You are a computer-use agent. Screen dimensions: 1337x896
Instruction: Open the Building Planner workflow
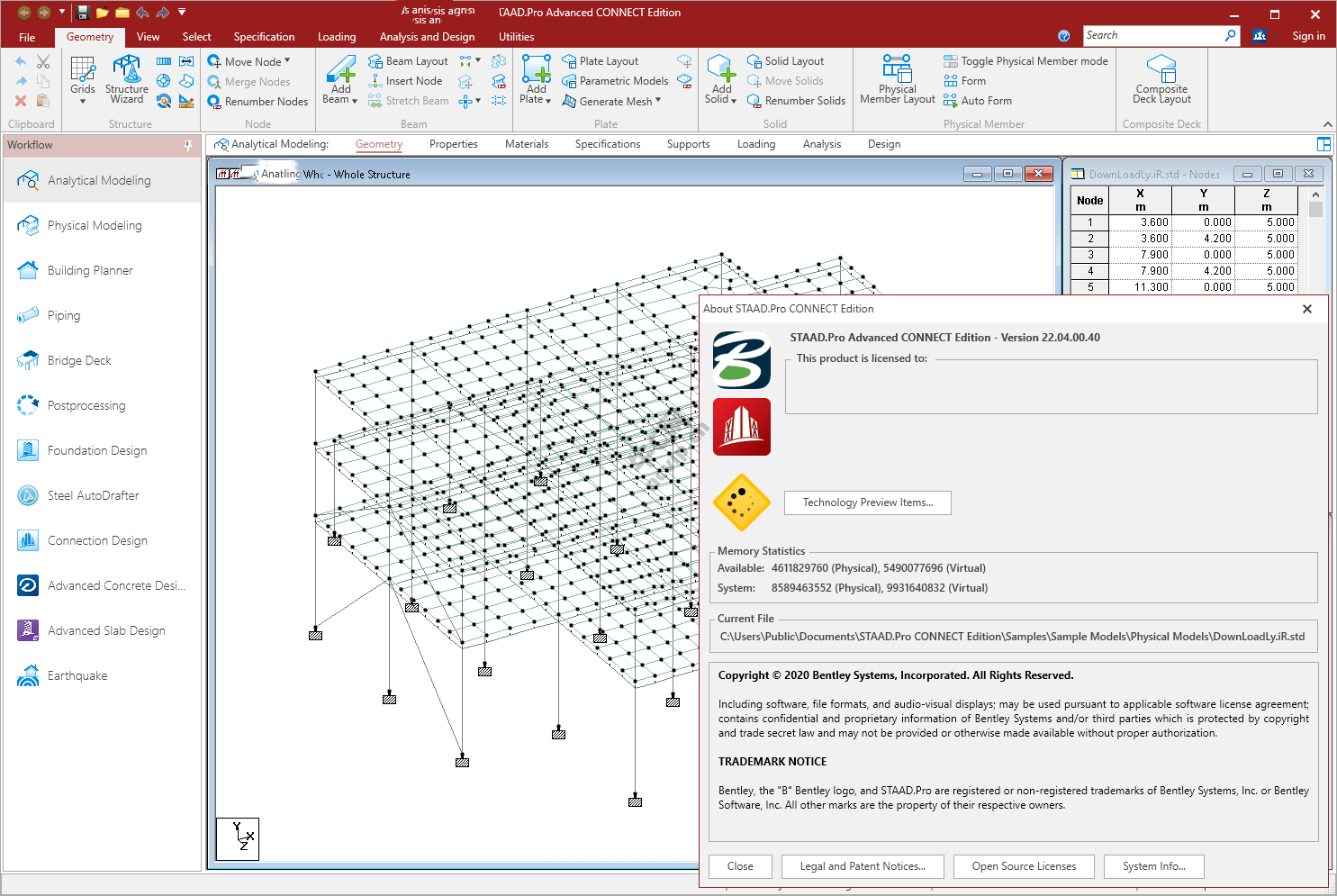click(102, 270)
